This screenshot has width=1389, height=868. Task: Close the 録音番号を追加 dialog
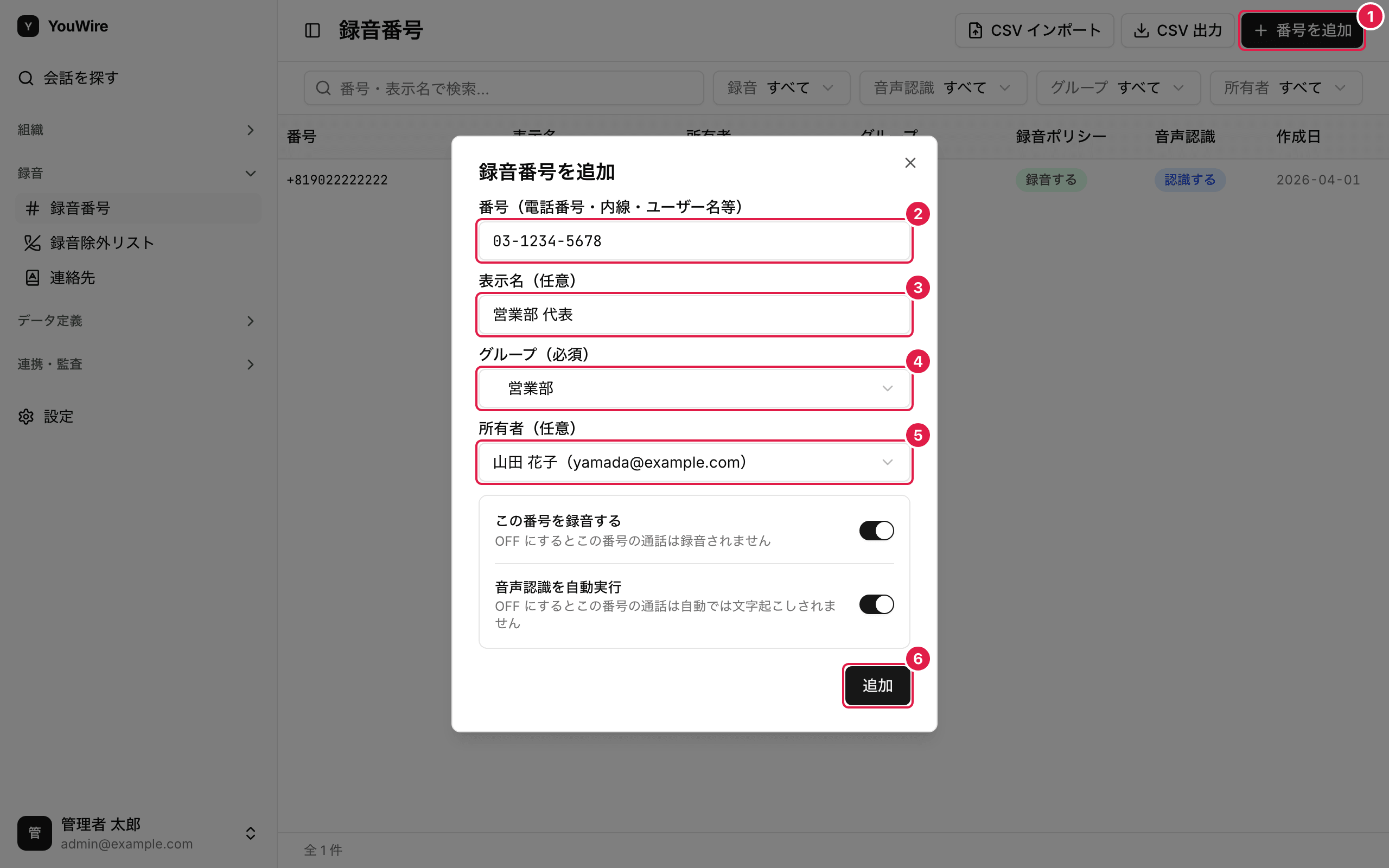click(910, 163)
